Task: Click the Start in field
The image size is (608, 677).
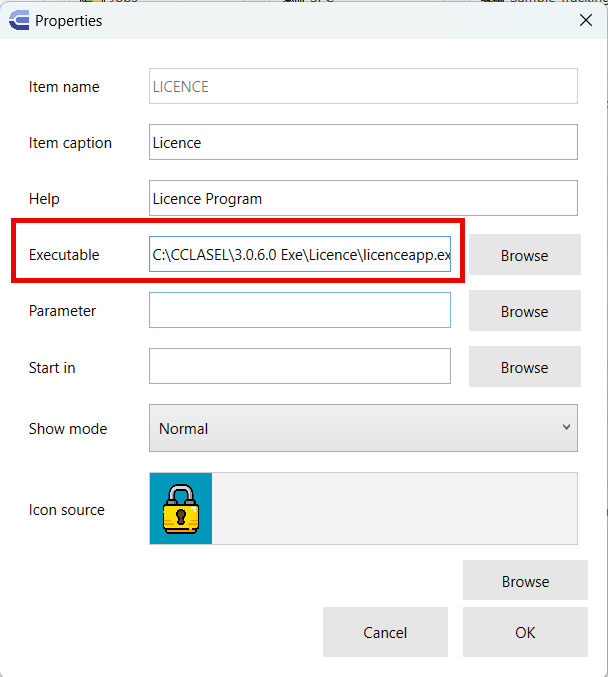Action: [300, 366]
